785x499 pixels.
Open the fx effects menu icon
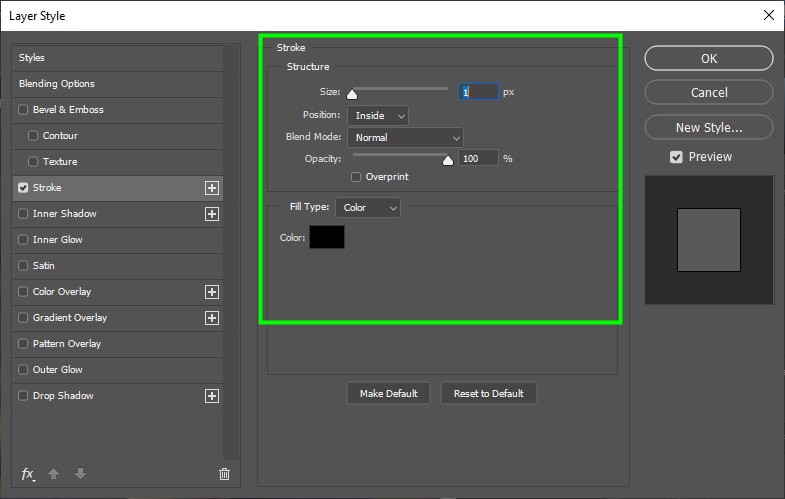tap(28, 473)
